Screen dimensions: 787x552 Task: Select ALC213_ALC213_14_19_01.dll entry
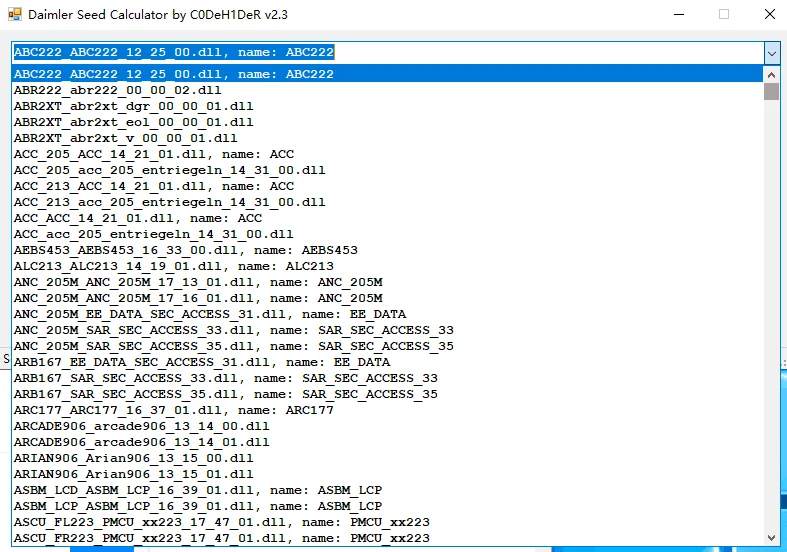coord(387,266)
